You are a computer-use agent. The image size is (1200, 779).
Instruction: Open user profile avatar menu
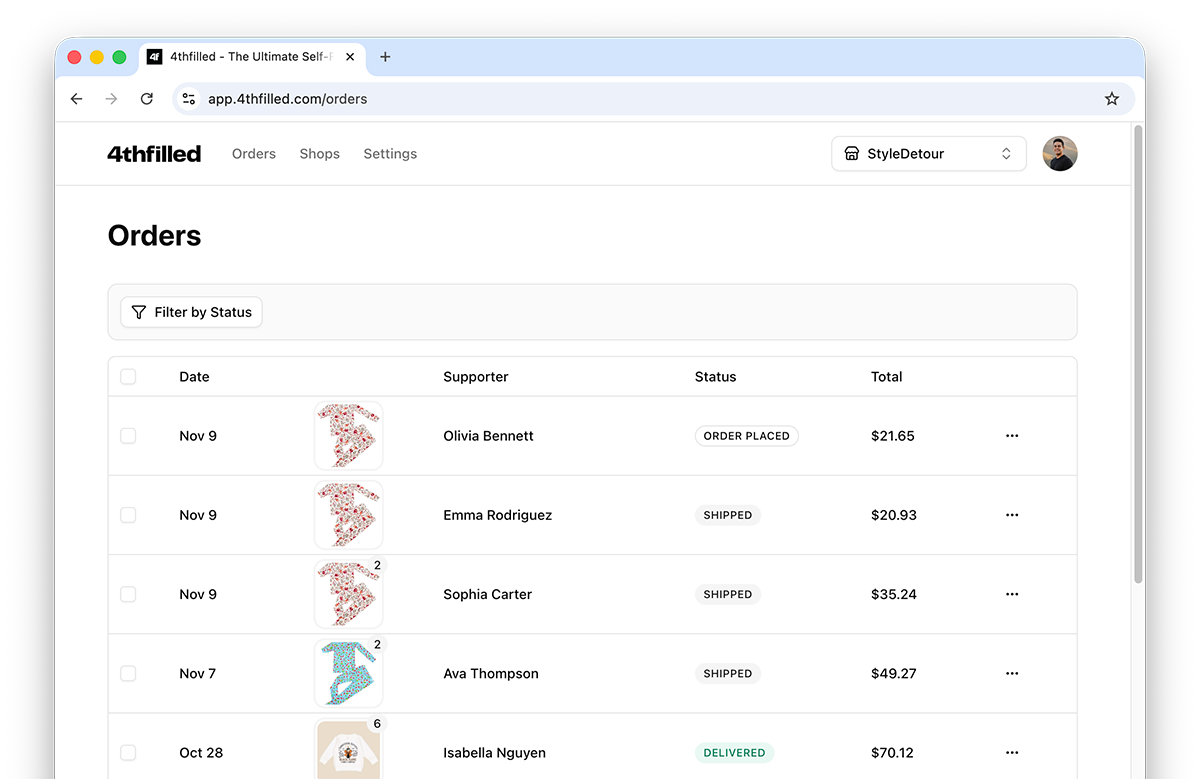pyautogui.click(x=1059, y=154)
